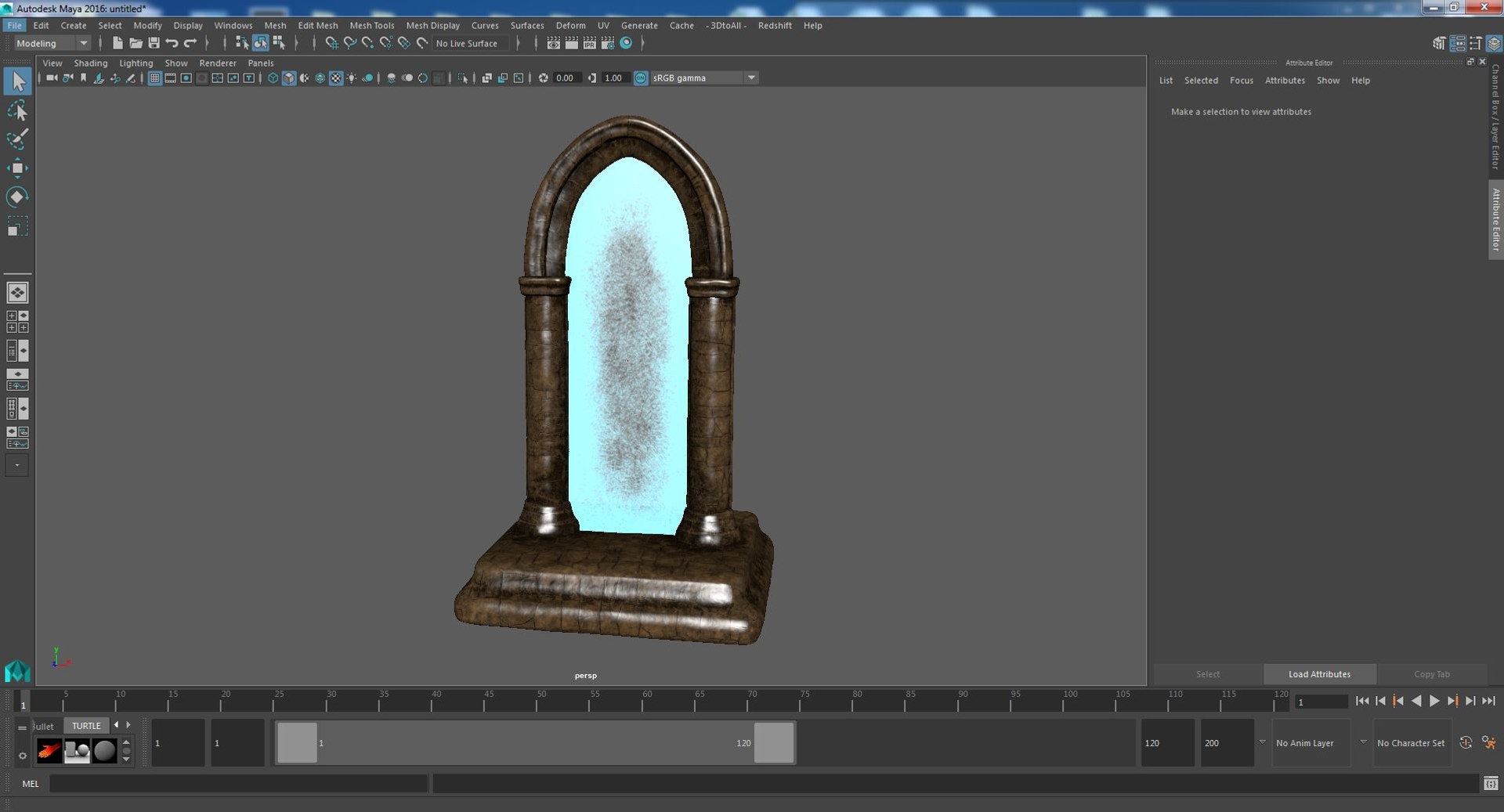This screenshot has height=812, width=1504.
Task: Select the arrow Select tool in toolbox
Action: pyautogui.click(x=17, y=81)
